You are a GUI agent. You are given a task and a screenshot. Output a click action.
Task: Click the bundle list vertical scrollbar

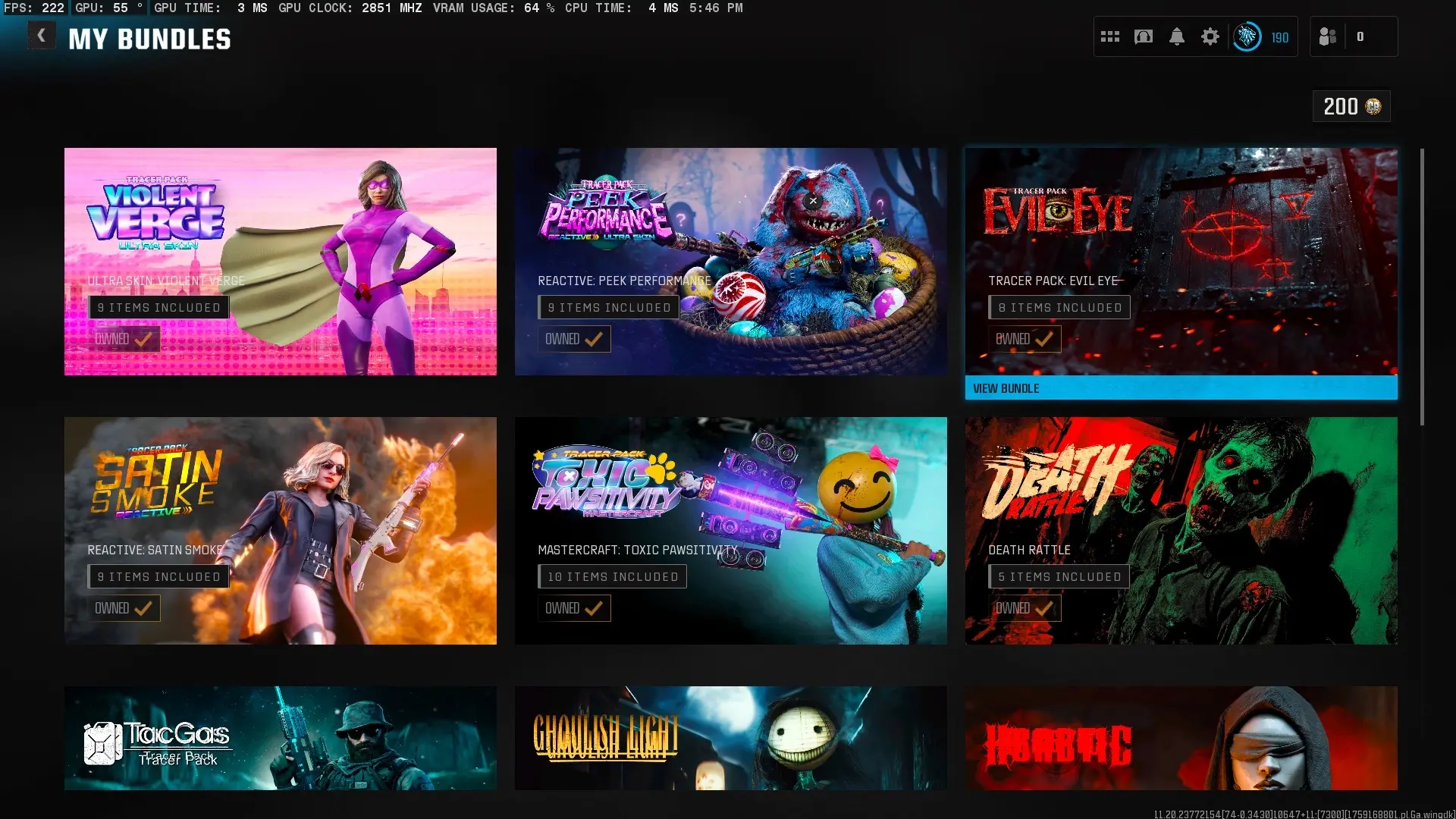(x=1422, y=287)
